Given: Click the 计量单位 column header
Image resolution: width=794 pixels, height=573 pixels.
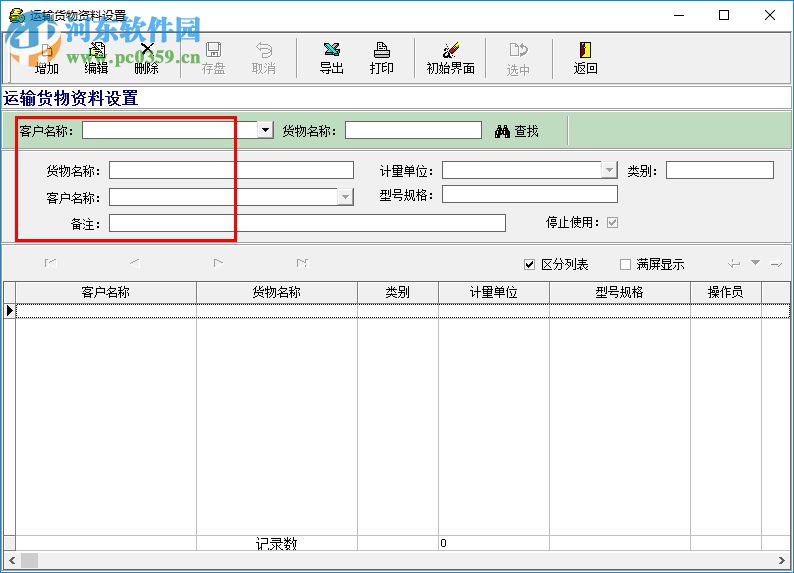Looking at the screenshot, I should tap(494, 292).
